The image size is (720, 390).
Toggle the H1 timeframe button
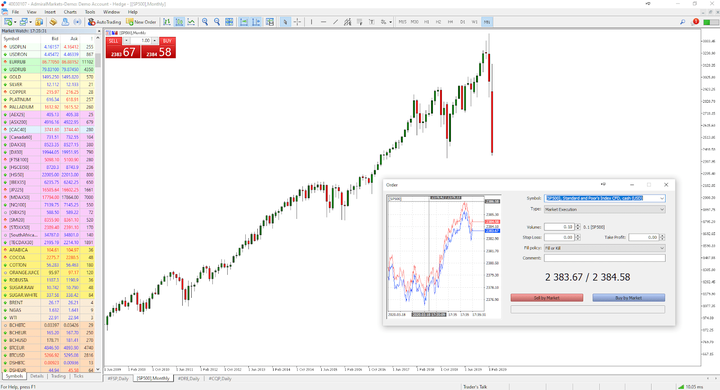click(427, 22)
